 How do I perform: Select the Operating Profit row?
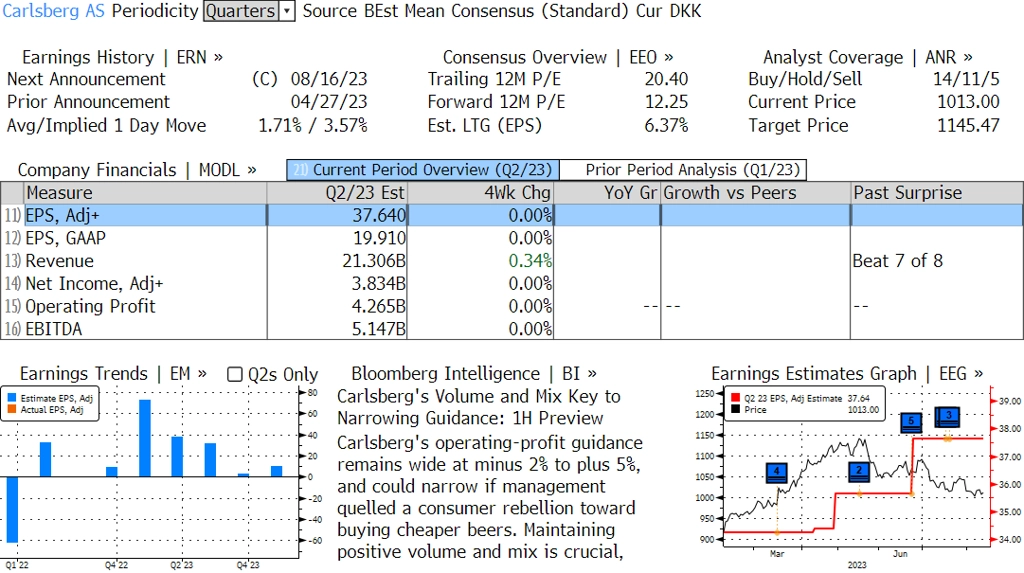pyautogui.click(x=512, y=306)
